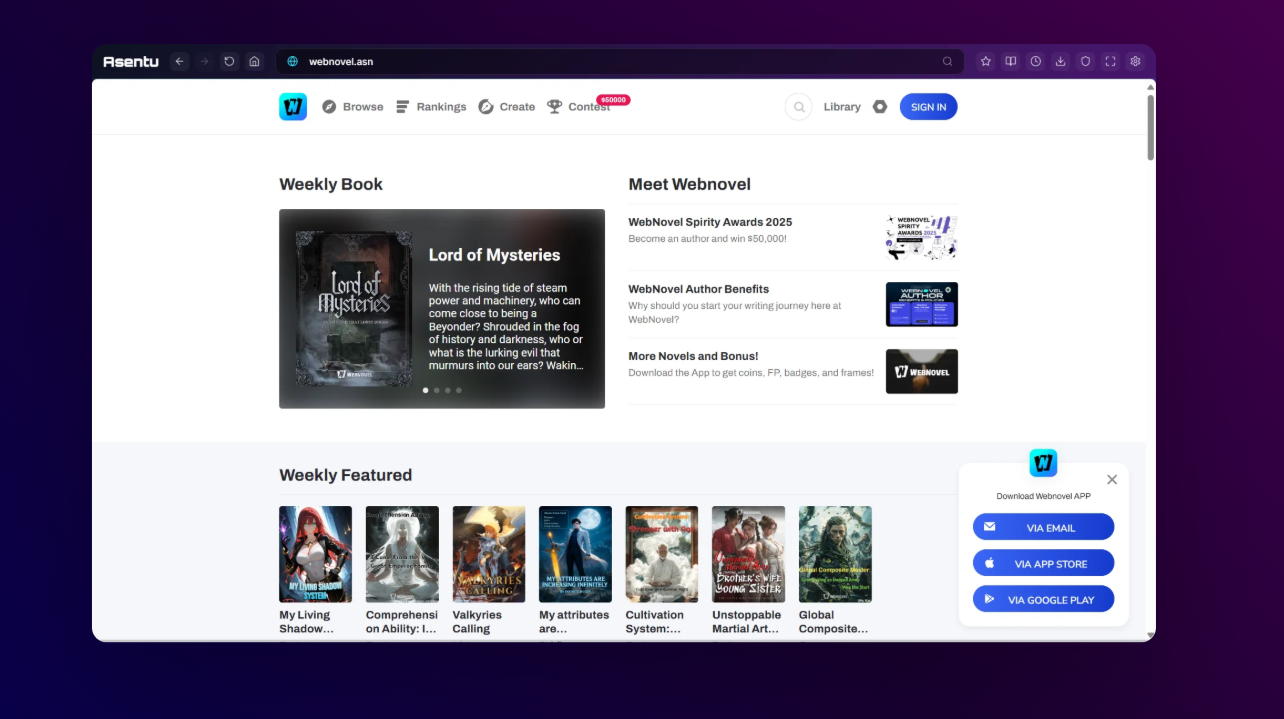Open My Attributes Are Increasing Infinitely cover

pos(575,554)
